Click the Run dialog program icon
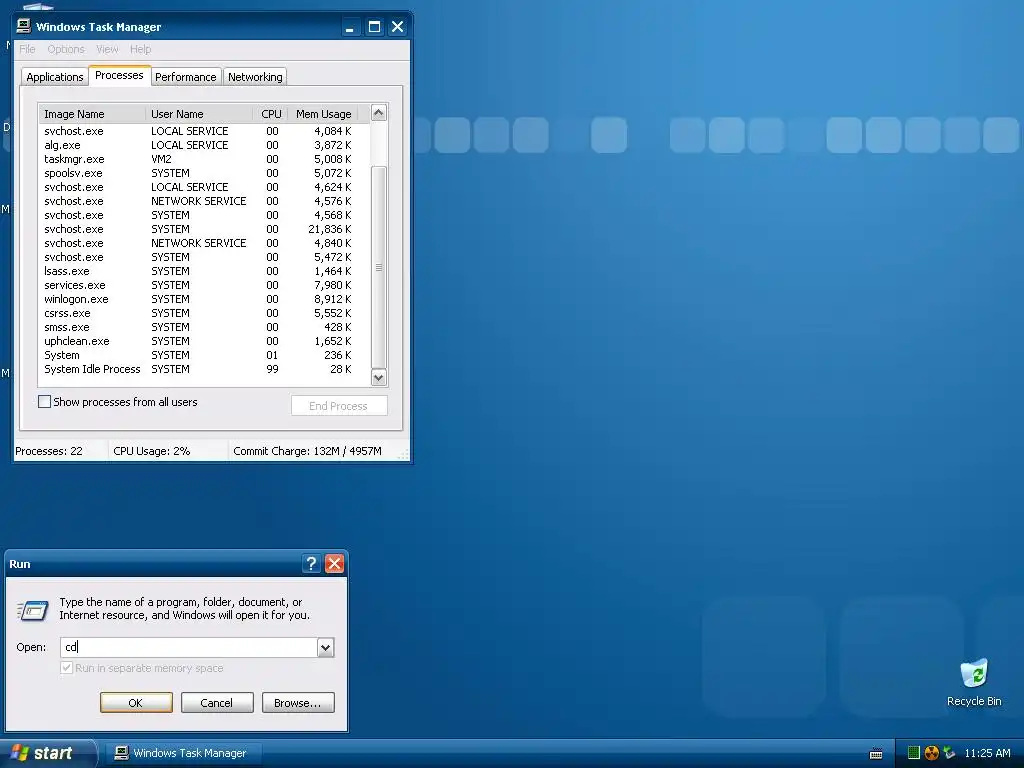 tap(33, 610)
